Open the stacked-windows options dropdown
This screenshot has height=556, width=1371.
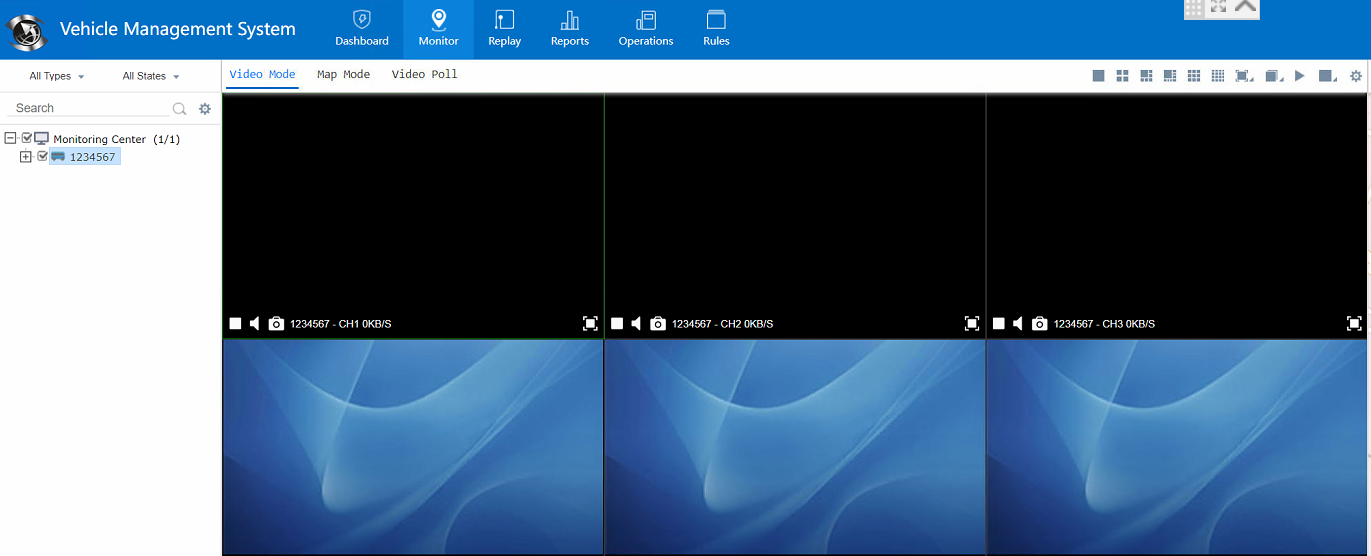tap(1274, 76)
